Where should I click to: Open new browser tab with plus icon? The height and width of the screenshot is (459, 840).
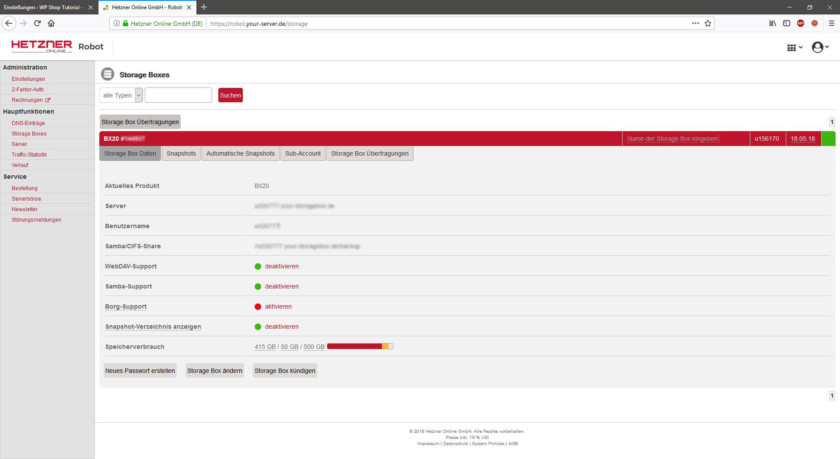point(204,7)
